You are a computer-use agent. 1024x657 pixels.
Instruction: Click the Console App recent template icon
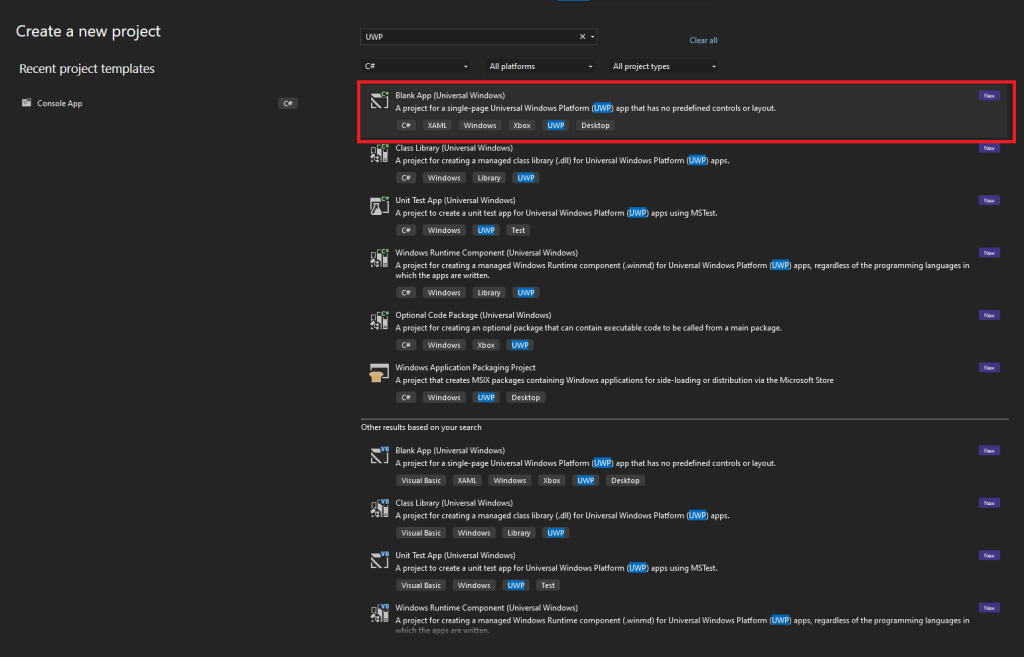[x=27, y=103]
